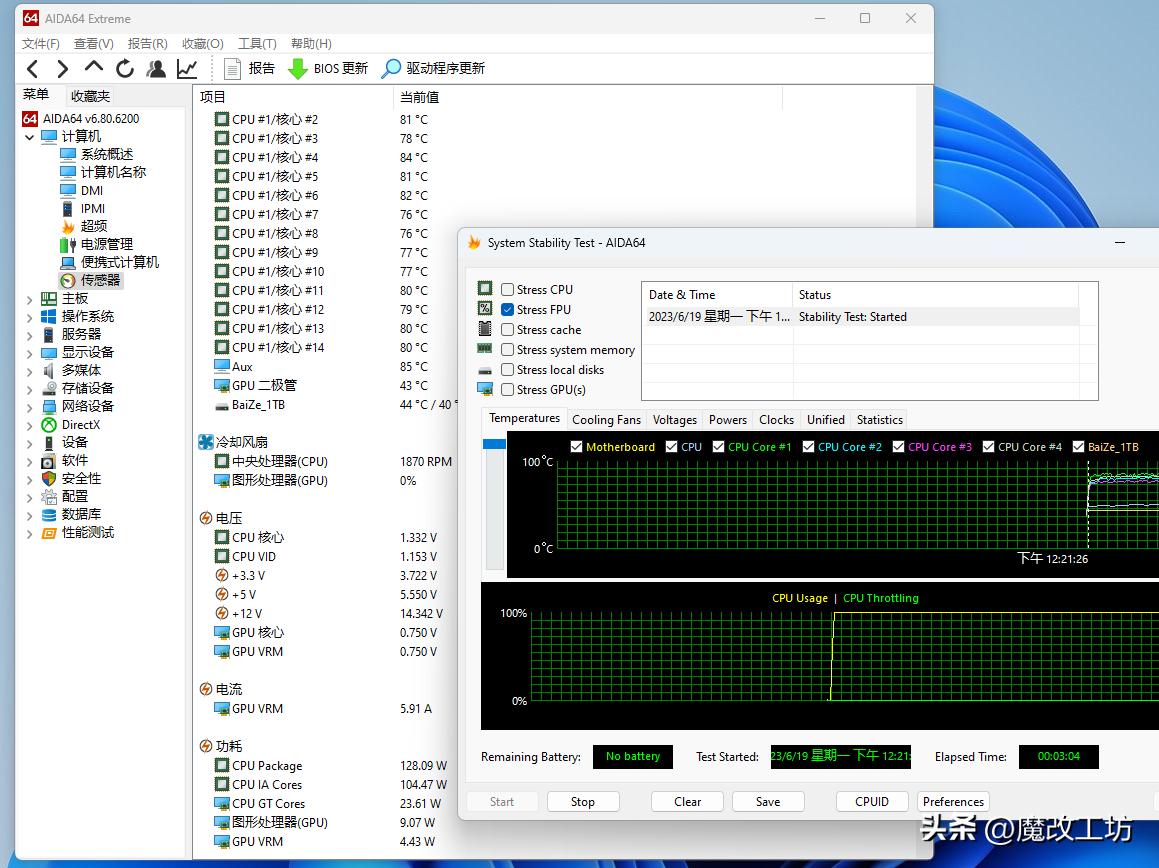Expand the 性能测试 tree node

pyautogui.click(x=29, y=532)
